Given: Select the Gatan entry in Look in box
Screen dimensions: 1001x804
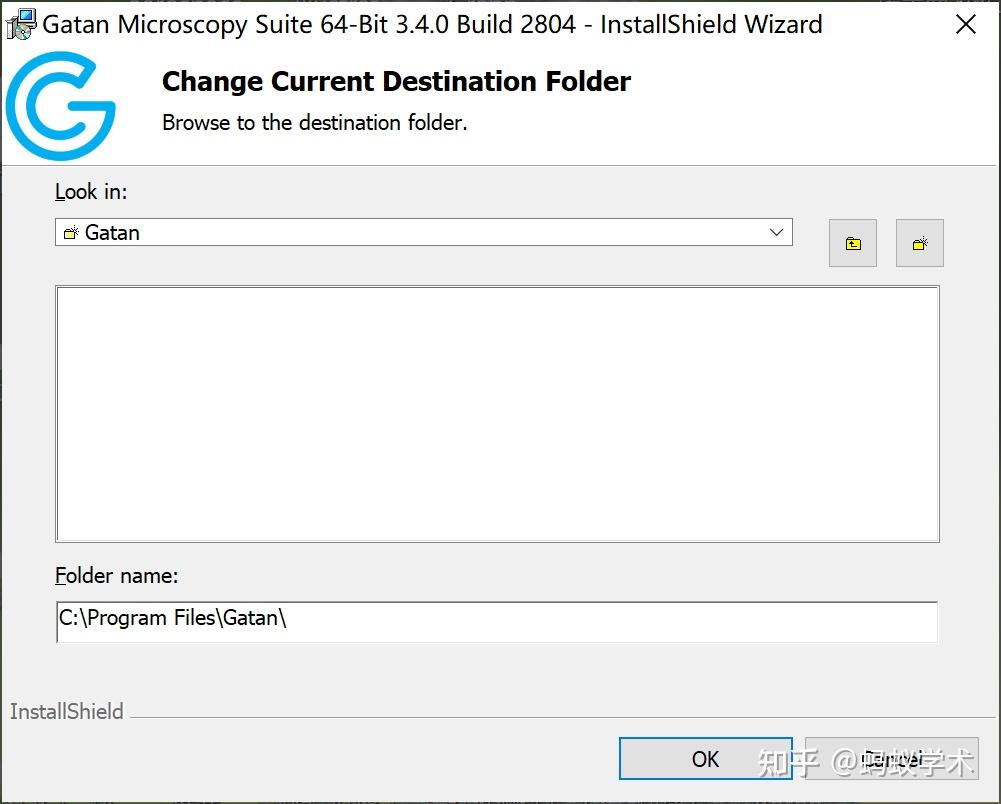Looking at the screenshot, I should (x=112, y=233).
